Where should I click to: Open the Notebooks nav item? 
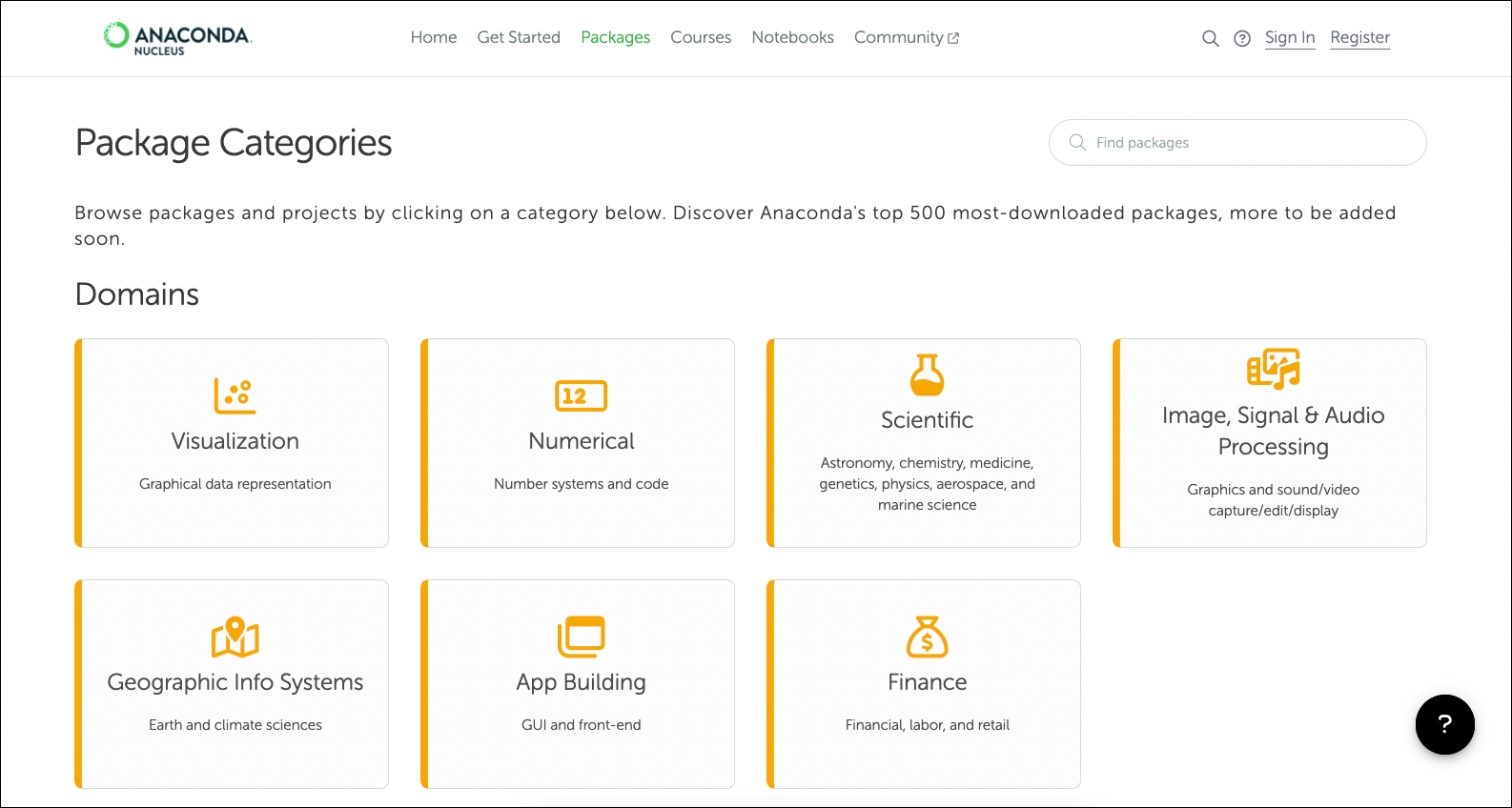[x=792, y=37]
